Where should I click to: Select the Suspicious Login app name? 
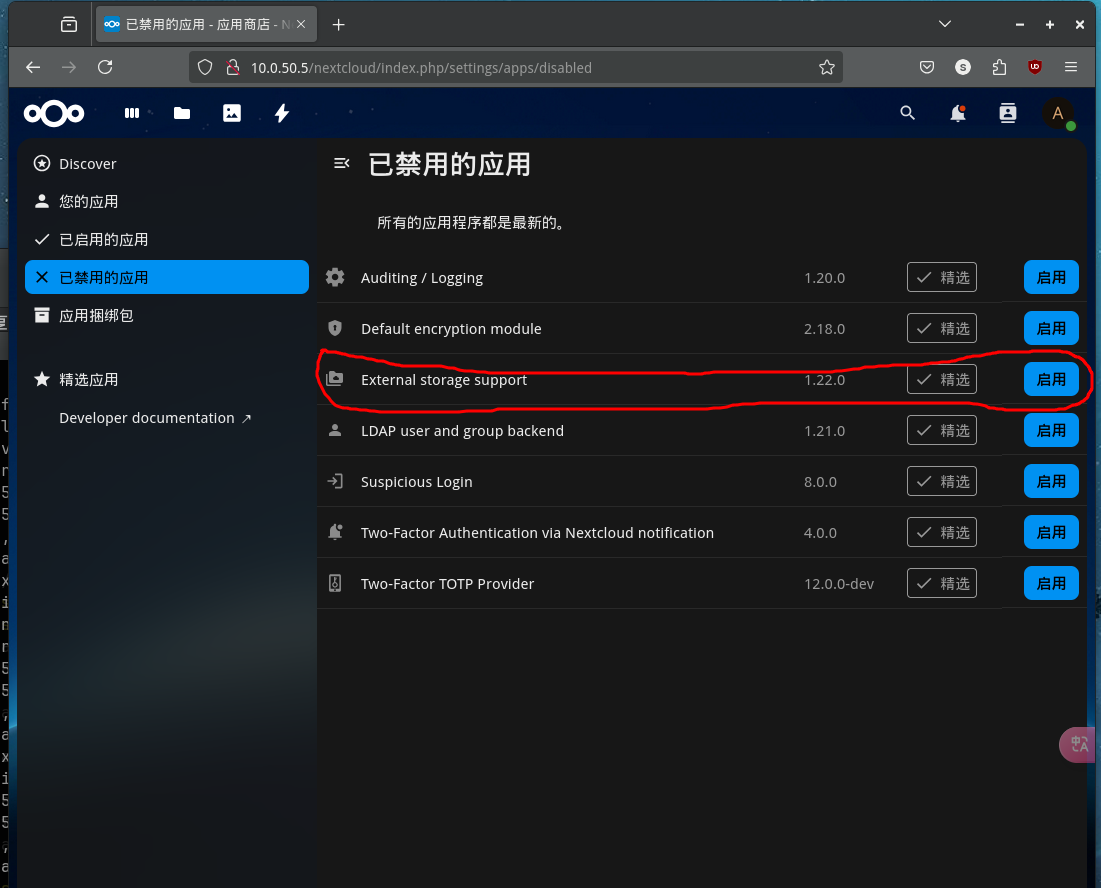click(x=416, y=482)
